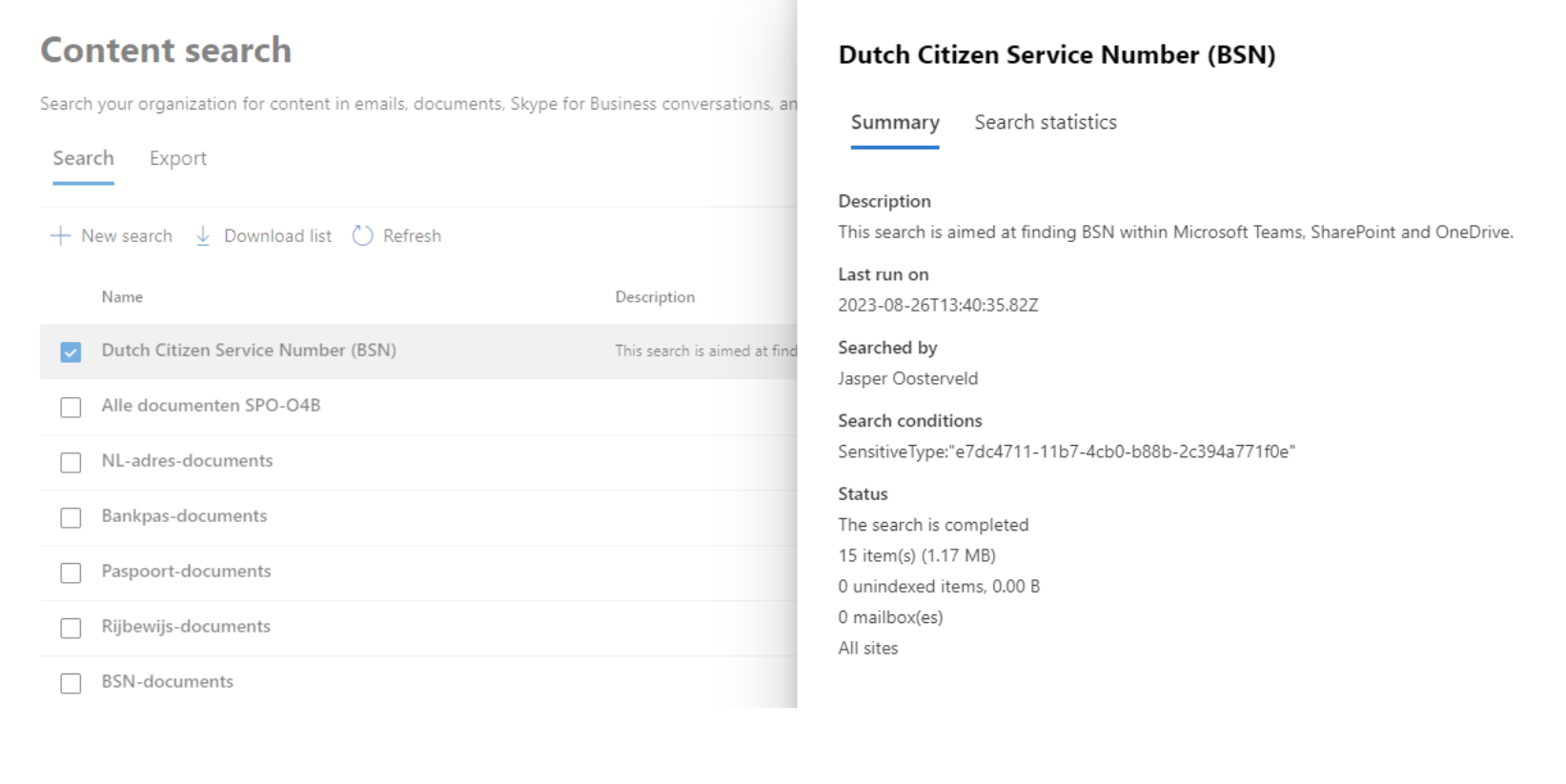Open the Bankpas-documents search row
Image resolution: width=1566 pixels, height=784 pixels.
pos(184,515)
